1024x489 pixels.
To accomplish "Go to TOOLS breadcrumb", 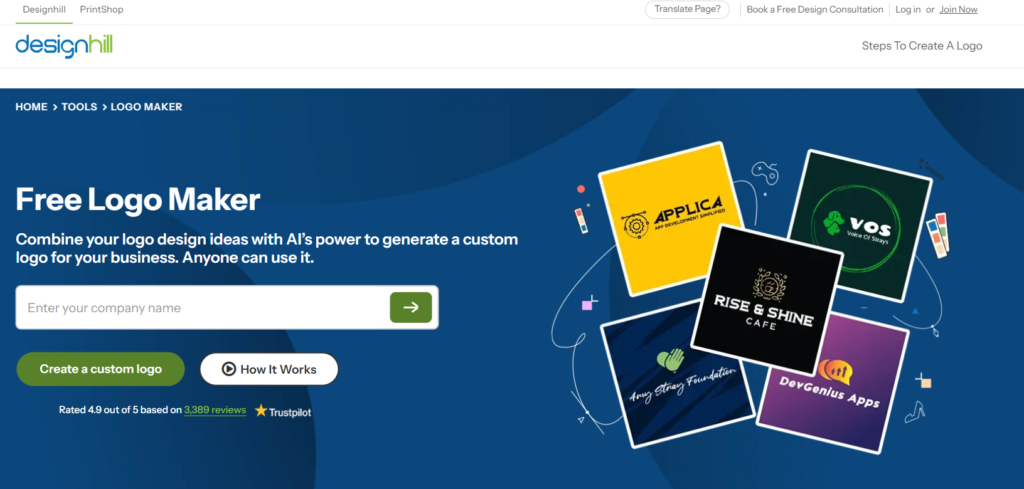I will [79, 107].
